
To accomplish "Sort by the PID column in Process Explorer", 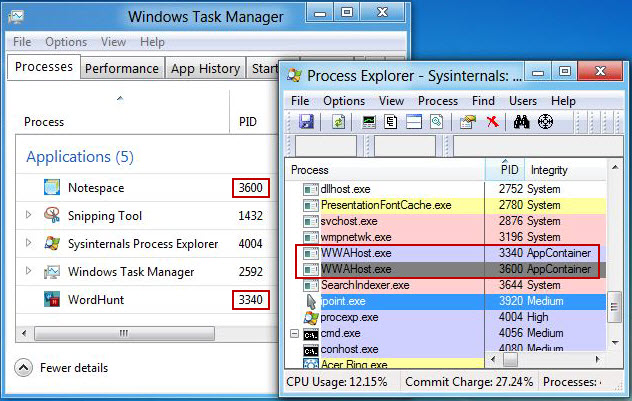I will tap(505, 170).
